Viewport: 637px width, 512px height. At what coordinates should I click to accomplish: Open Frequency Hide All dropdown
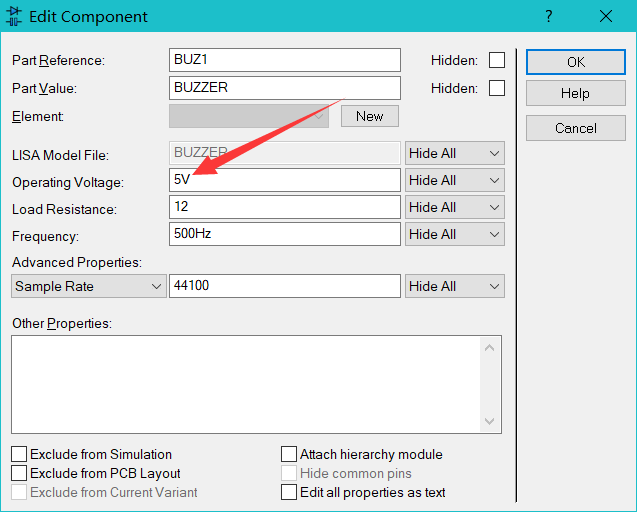455,234
